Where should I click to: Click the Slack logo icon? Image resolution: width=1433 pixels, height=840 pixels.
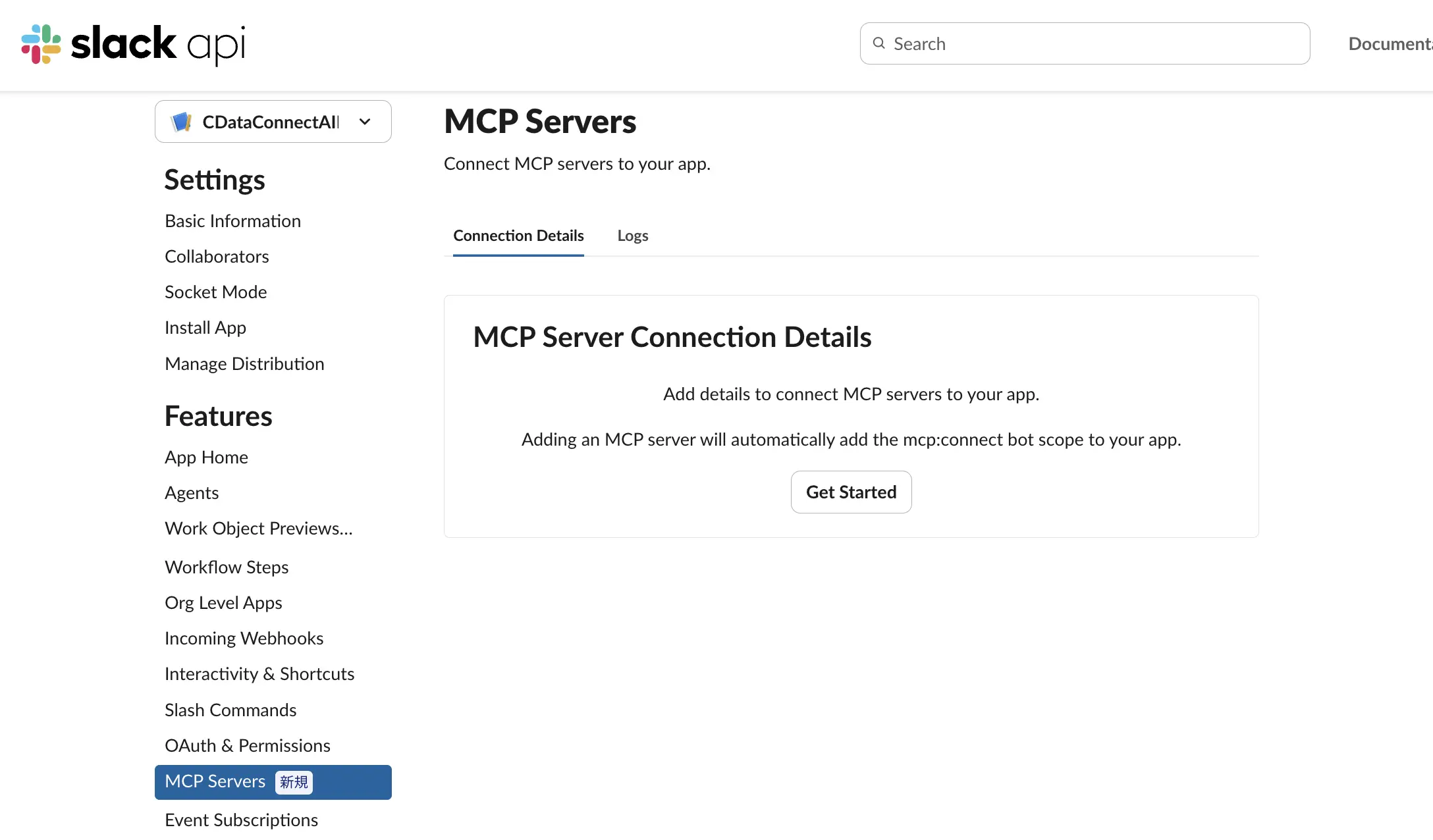[41, 44]
